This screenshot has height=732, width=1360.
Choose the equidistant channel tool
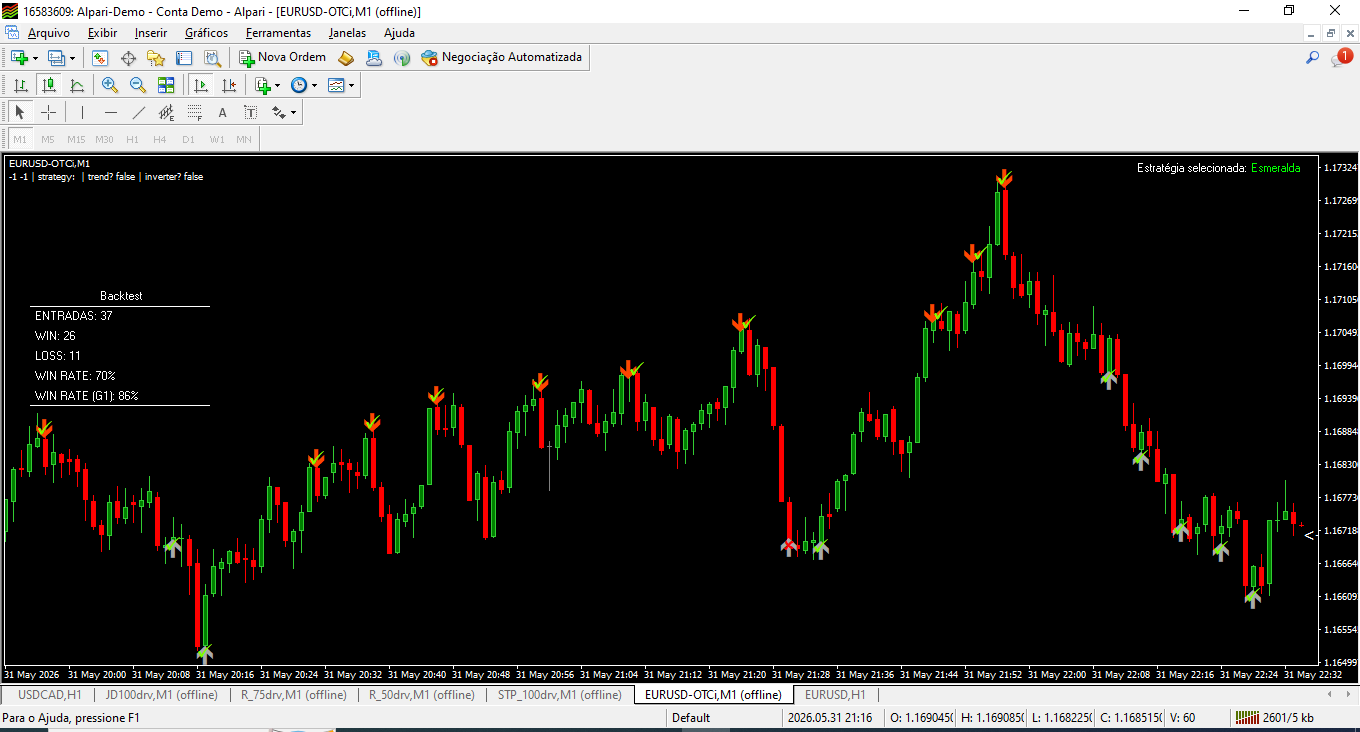click(x=167, y=113)
